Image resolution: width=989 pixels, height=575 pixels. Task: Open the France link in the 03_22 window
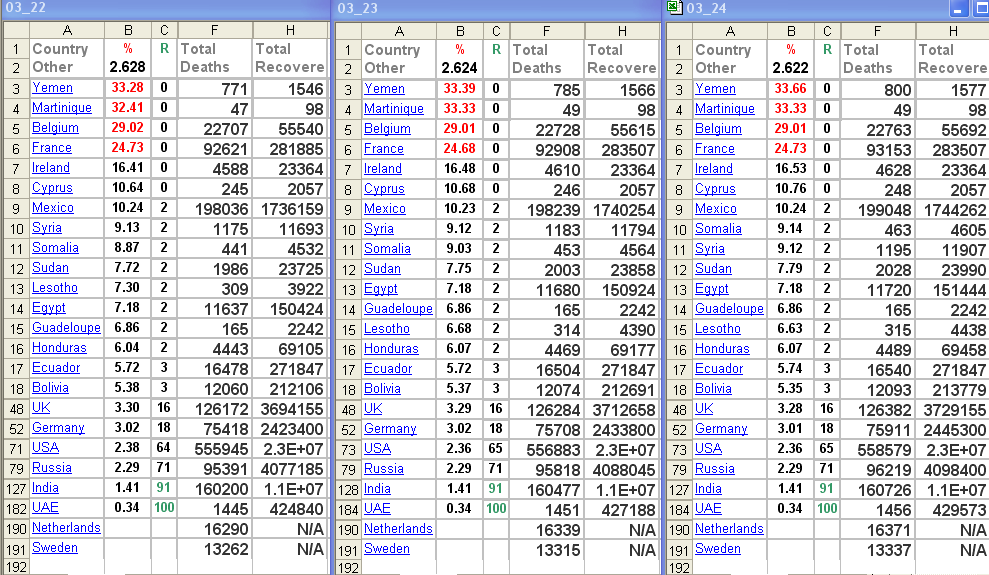coord(52,148)
